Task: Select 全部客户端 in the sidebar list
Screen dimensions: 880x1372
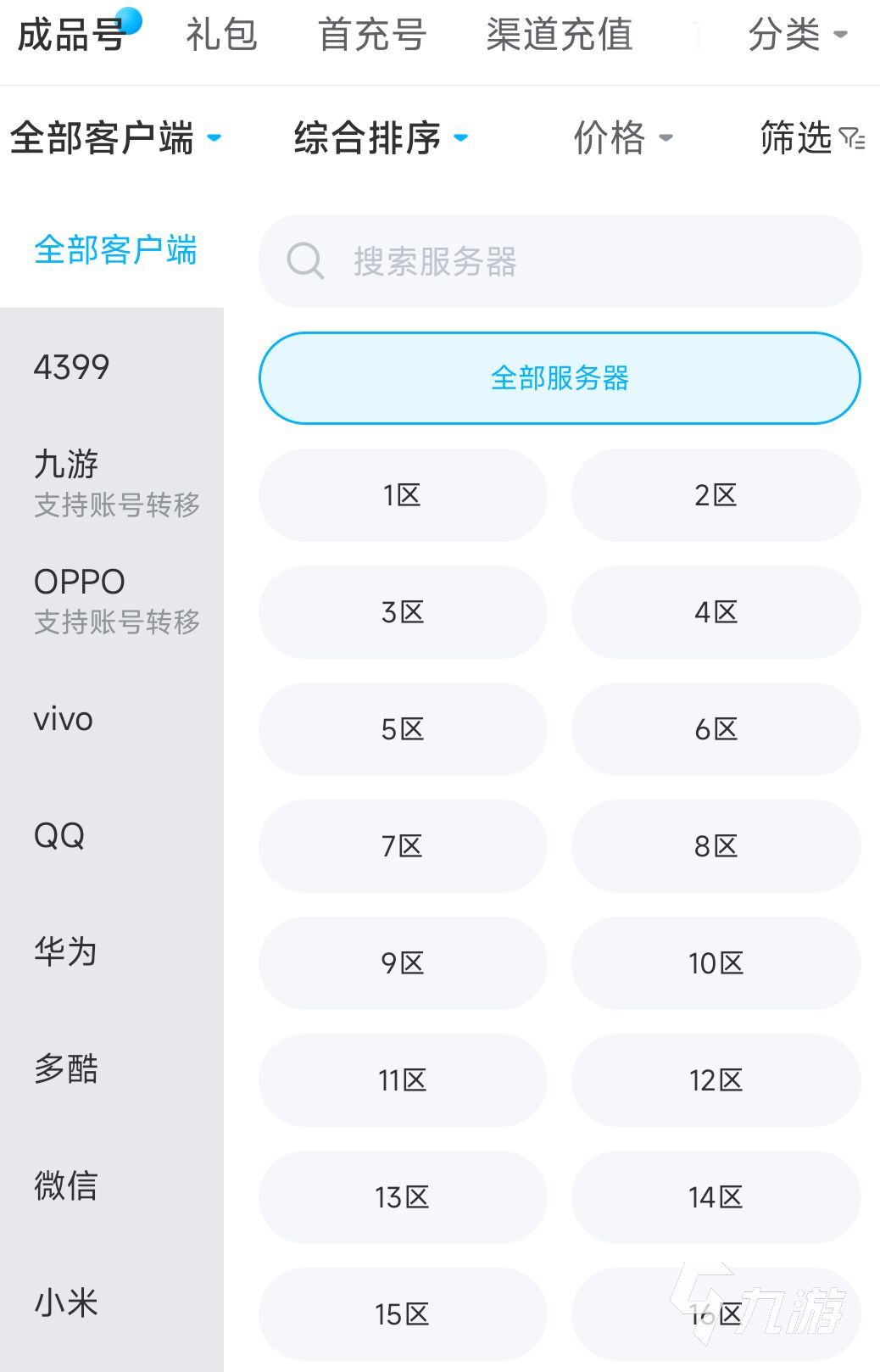Action: click(x=115, y=250)
